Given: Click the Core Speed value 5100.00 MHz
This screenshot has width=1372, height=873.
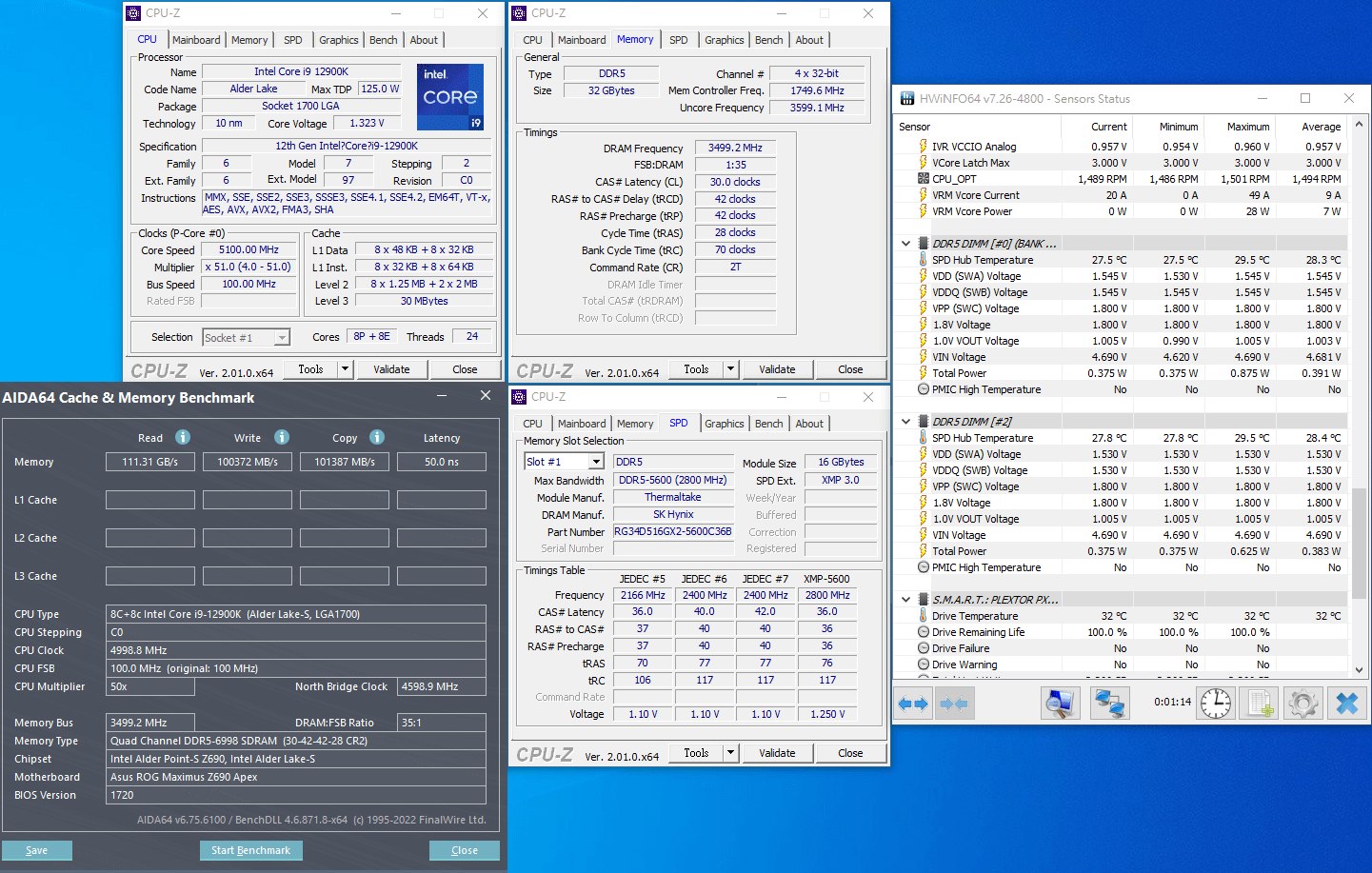Looking at the screenshot, I should point(249,249).
